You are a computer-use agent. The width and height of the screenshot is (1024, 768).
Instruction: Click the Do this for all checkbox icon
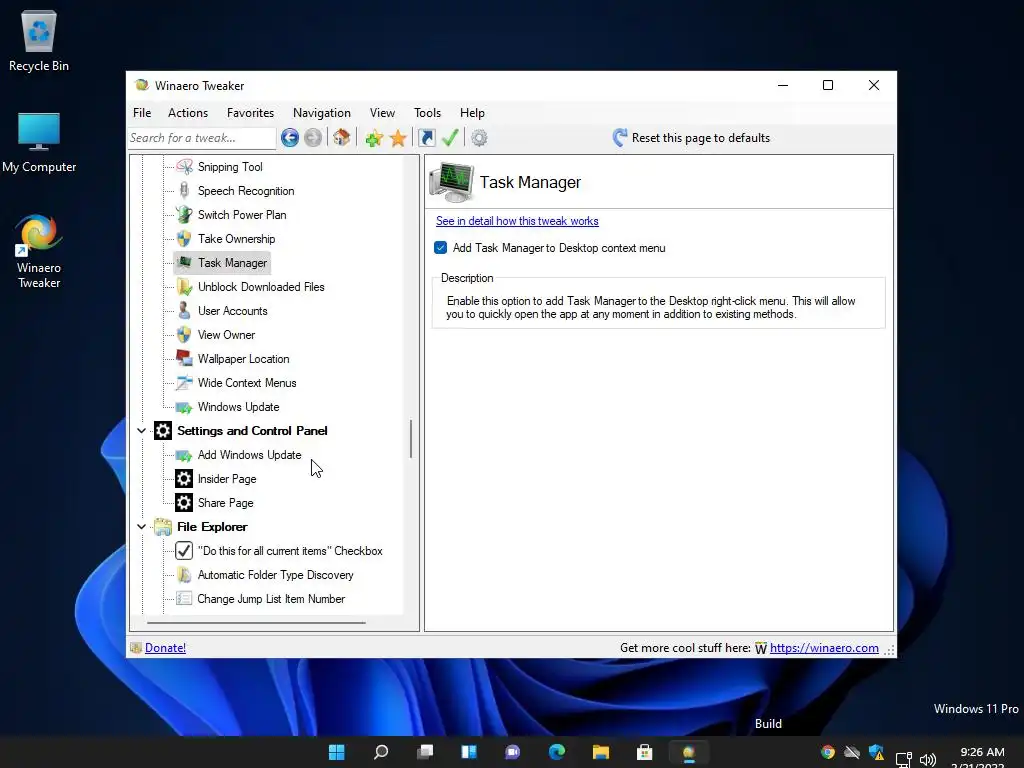pyautogui.click(x=184, y=551)
